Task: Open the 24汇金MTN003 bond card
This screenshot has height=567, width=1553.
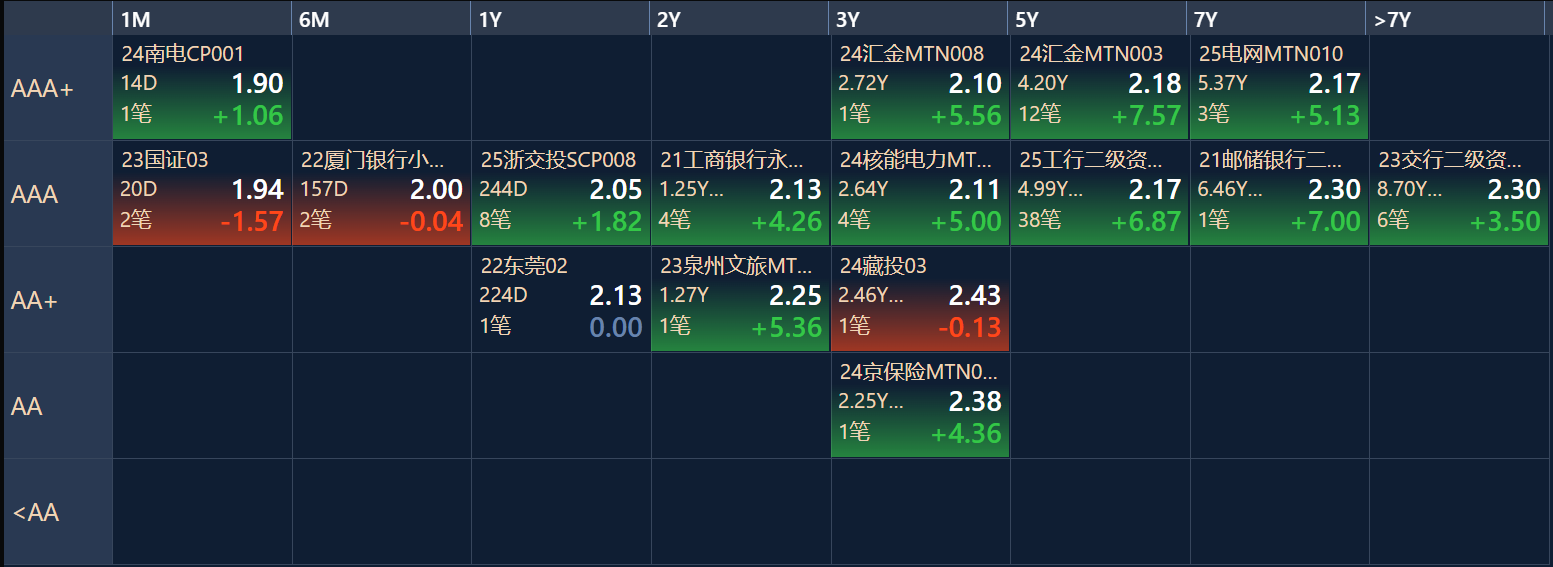Action: pos(1099,88)
